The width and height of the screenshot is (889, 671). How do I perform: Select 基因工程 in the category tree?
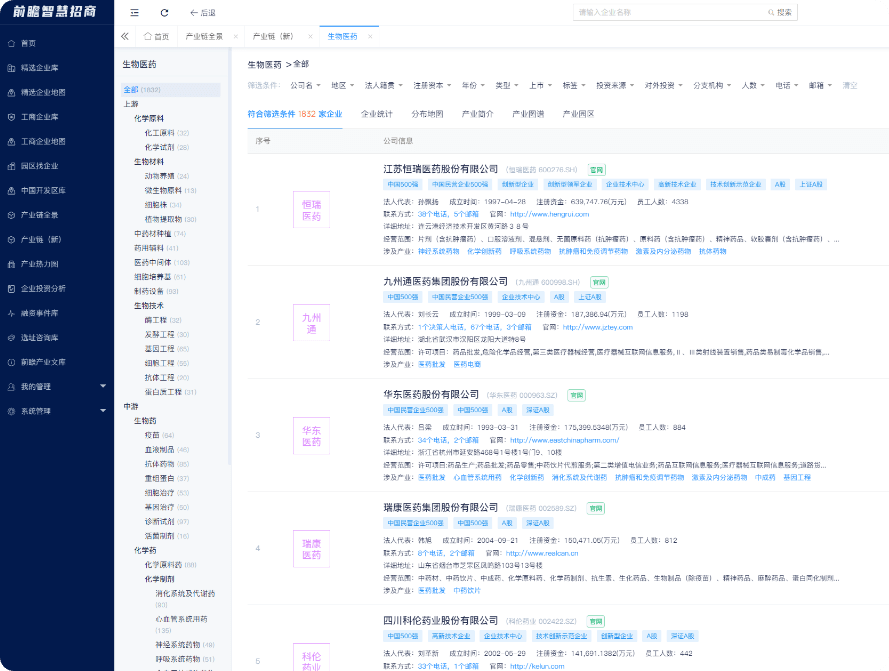tap(167, 349)
